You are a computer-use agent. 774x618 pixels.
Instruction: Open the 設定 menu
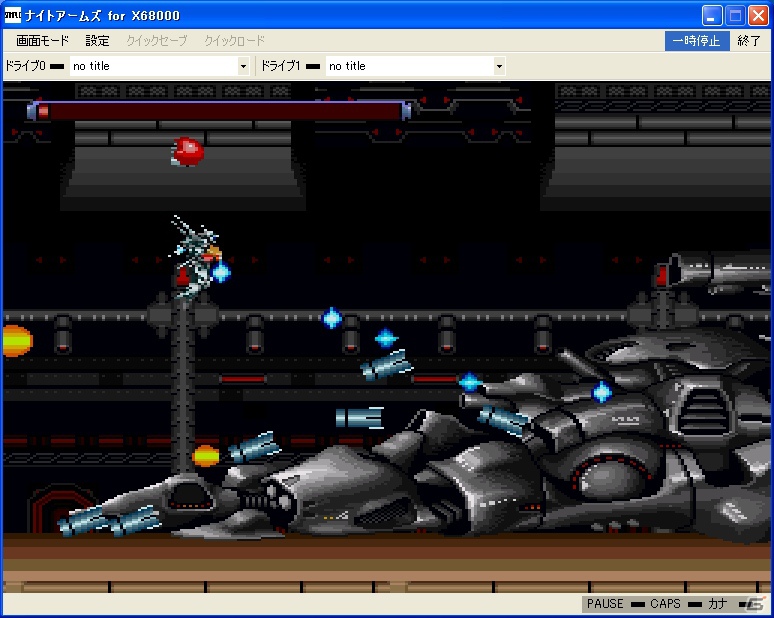coord(97,40)
